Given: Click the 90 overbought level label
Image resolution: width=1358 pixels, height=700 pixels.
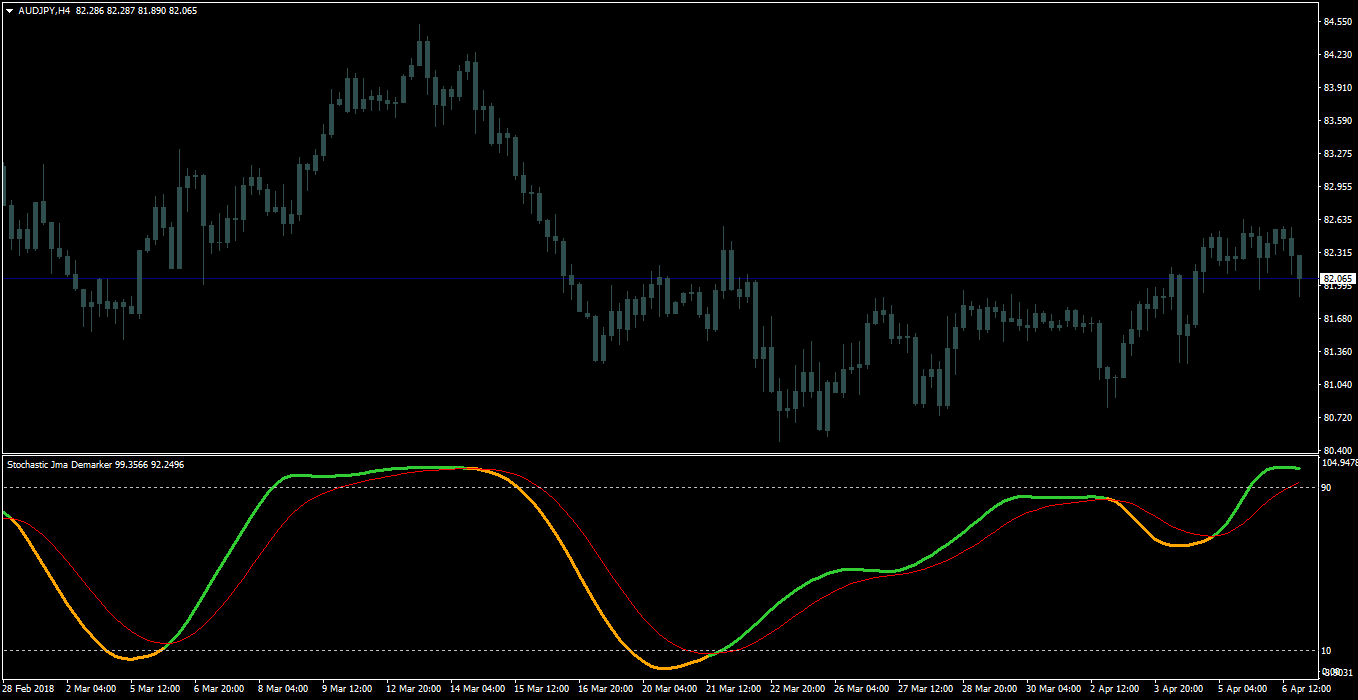Looking at the screenshot, I should coord(1325,488).
